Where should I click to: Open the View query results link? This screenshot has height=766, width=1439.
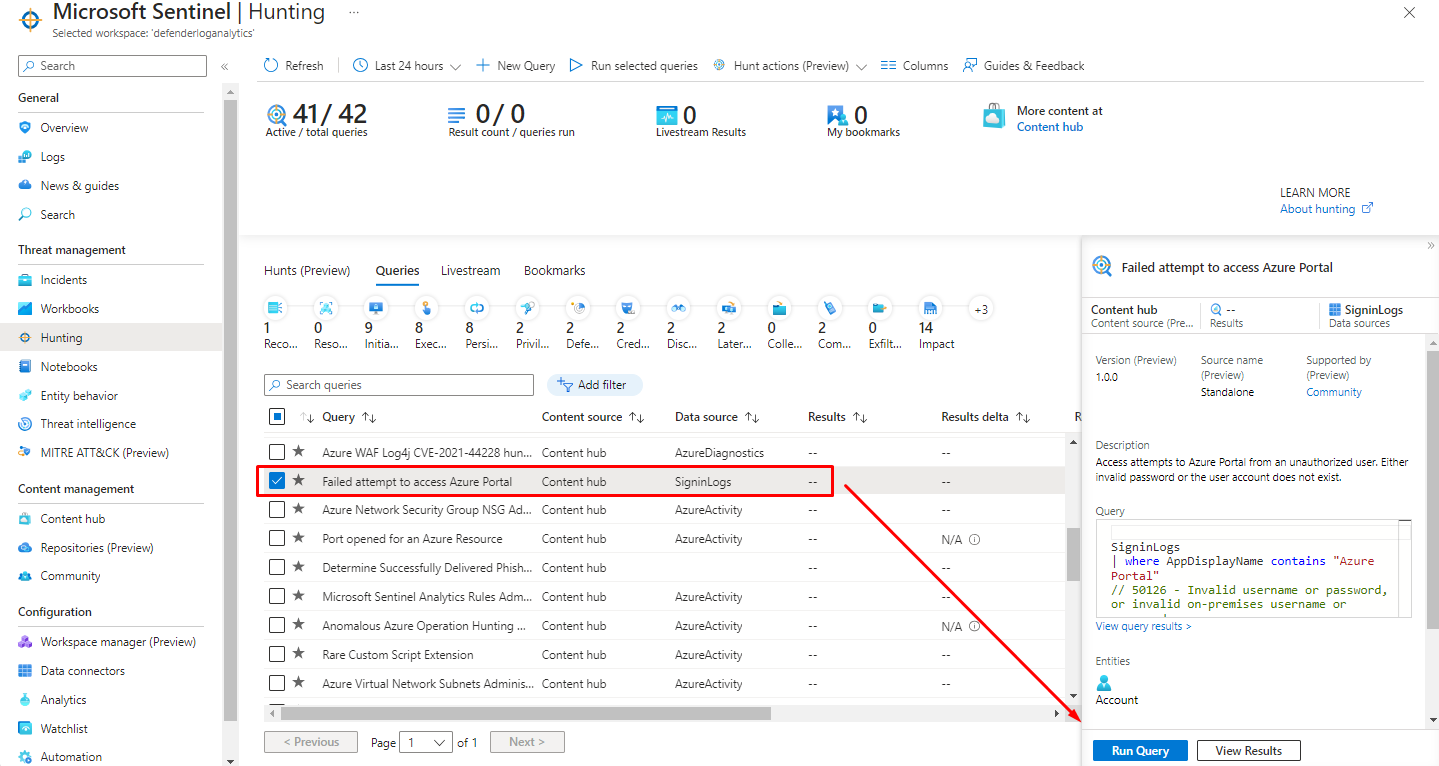pos(1143,626)
